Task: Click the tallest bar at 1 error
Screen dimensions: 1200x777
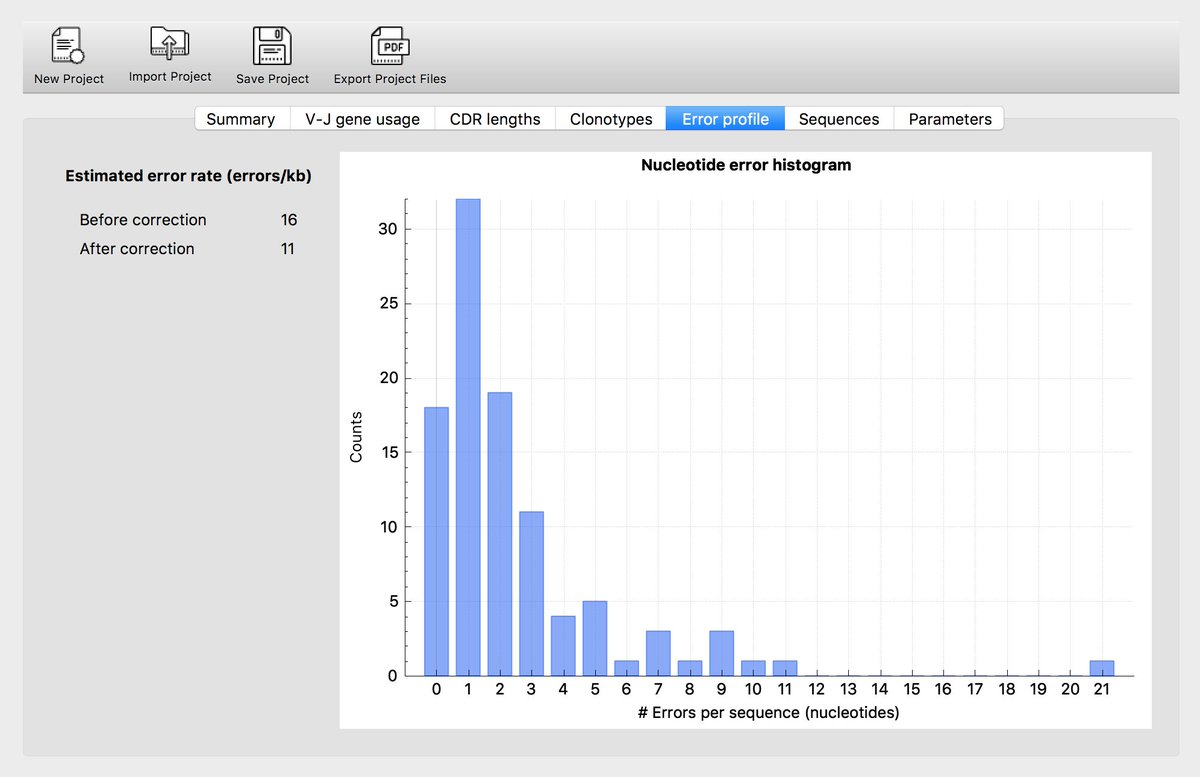Action: (468, 437)
